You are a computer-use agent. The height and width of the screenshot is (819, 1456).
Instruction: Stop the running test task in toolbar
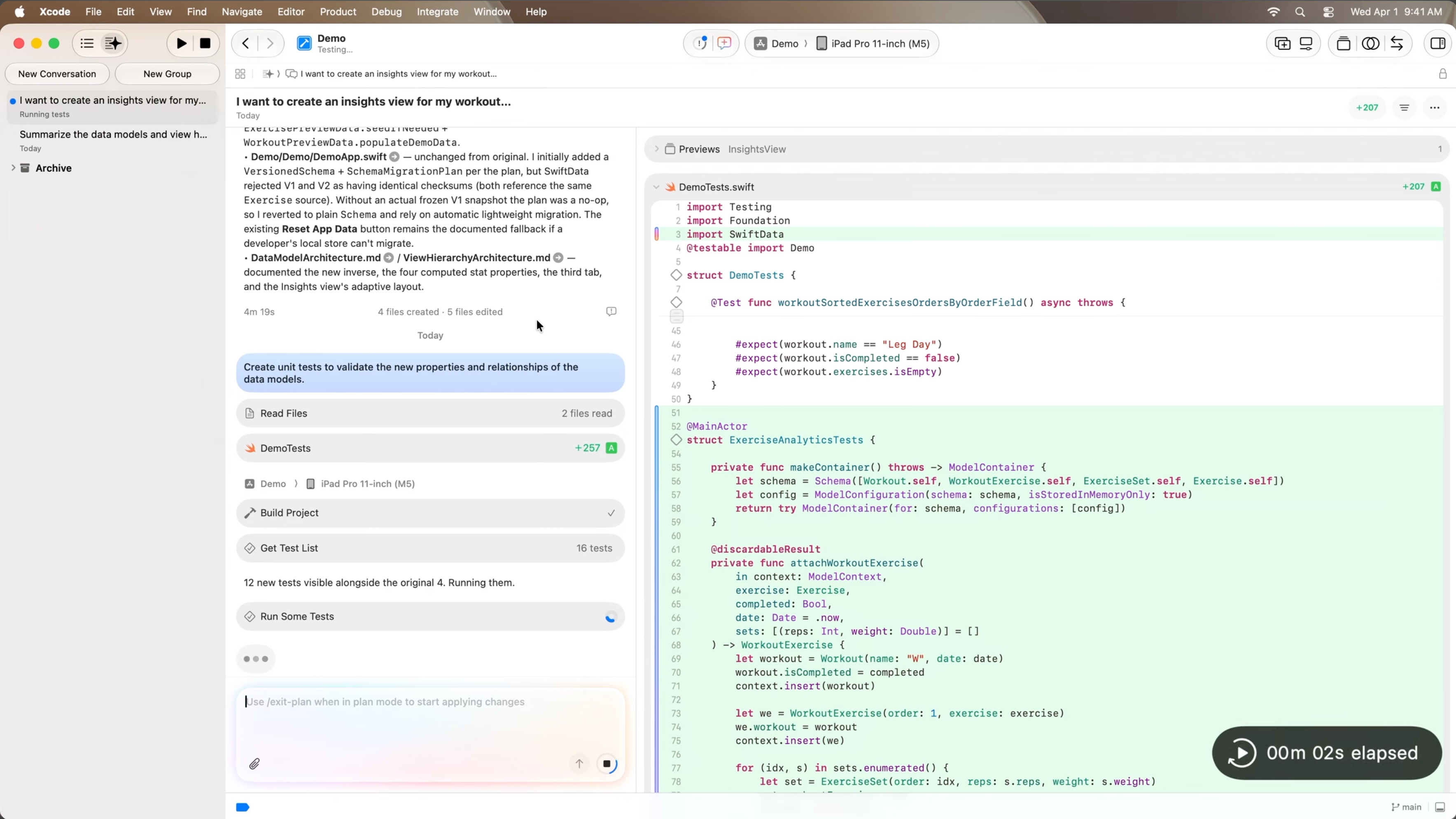point(205,44)
